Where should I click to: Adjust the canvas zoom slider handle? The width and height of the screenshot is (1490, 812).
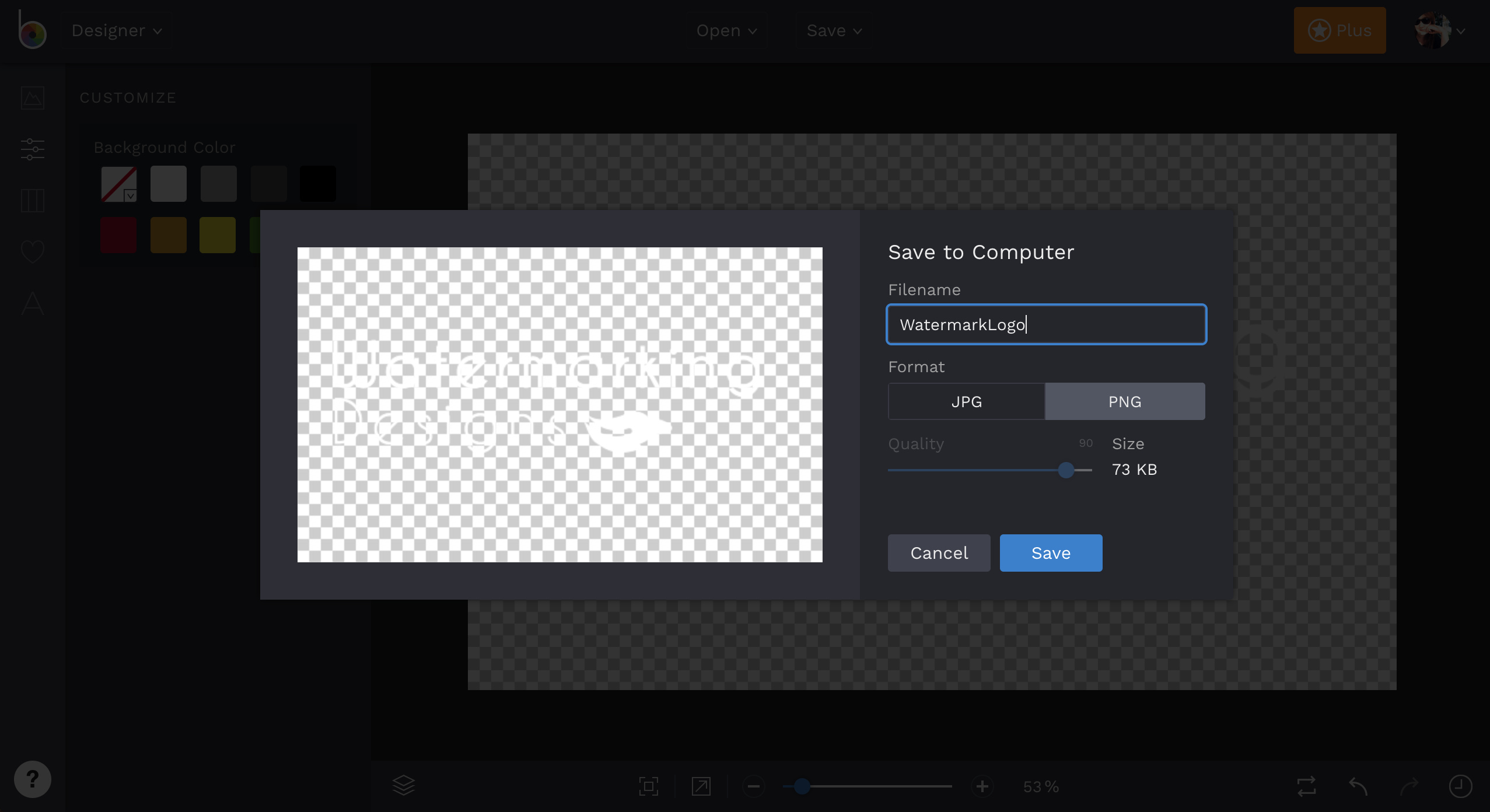802,786
